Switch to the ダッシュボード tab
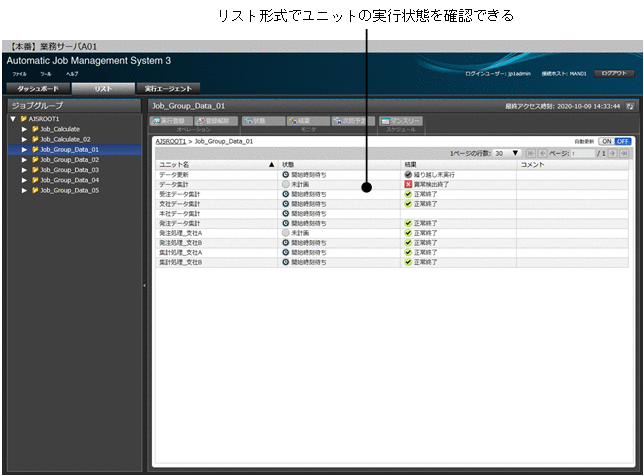Screen dimensions: 644x476 click(35, 89)
